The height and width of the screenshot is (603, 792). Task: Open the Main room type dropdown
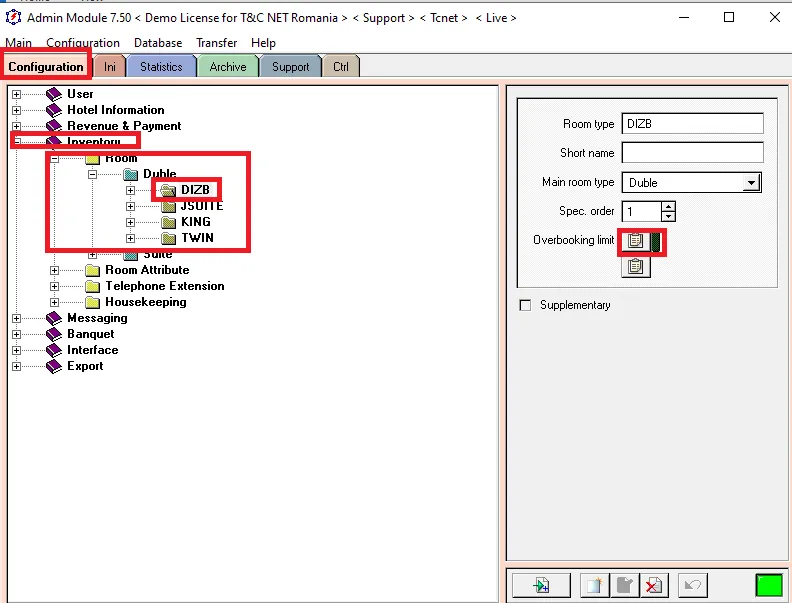[752, 183]
